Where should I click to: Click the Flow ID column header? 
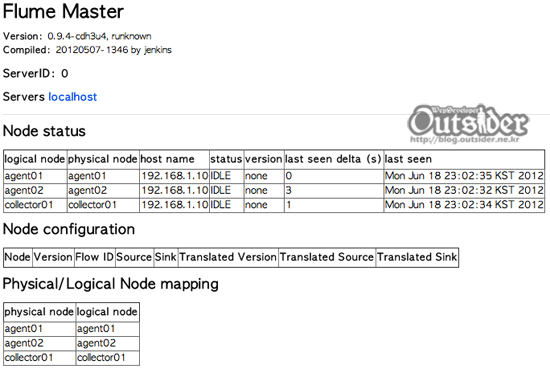(95, 257)
